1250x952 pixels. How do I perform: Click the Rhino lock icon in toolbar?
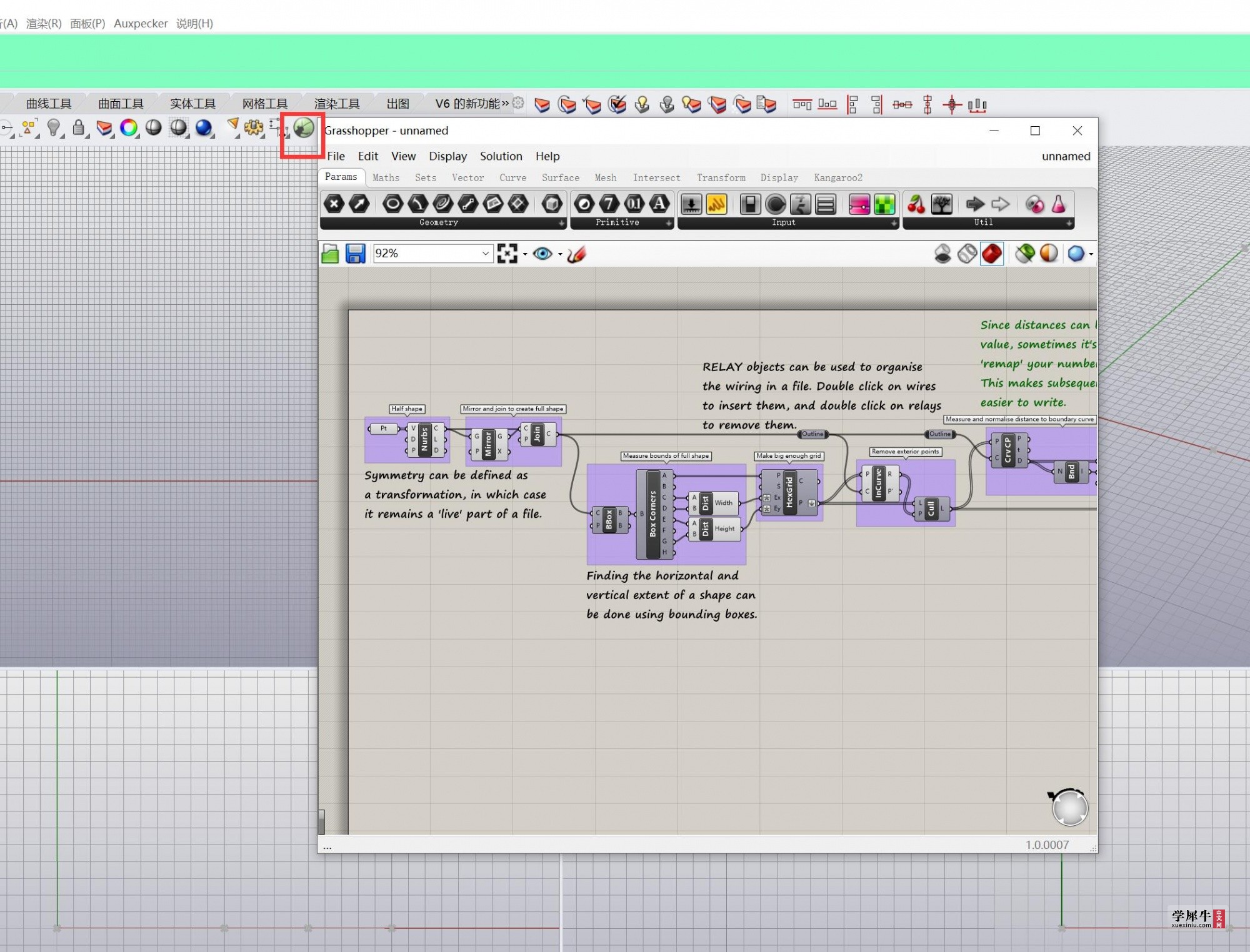[79, 128]
